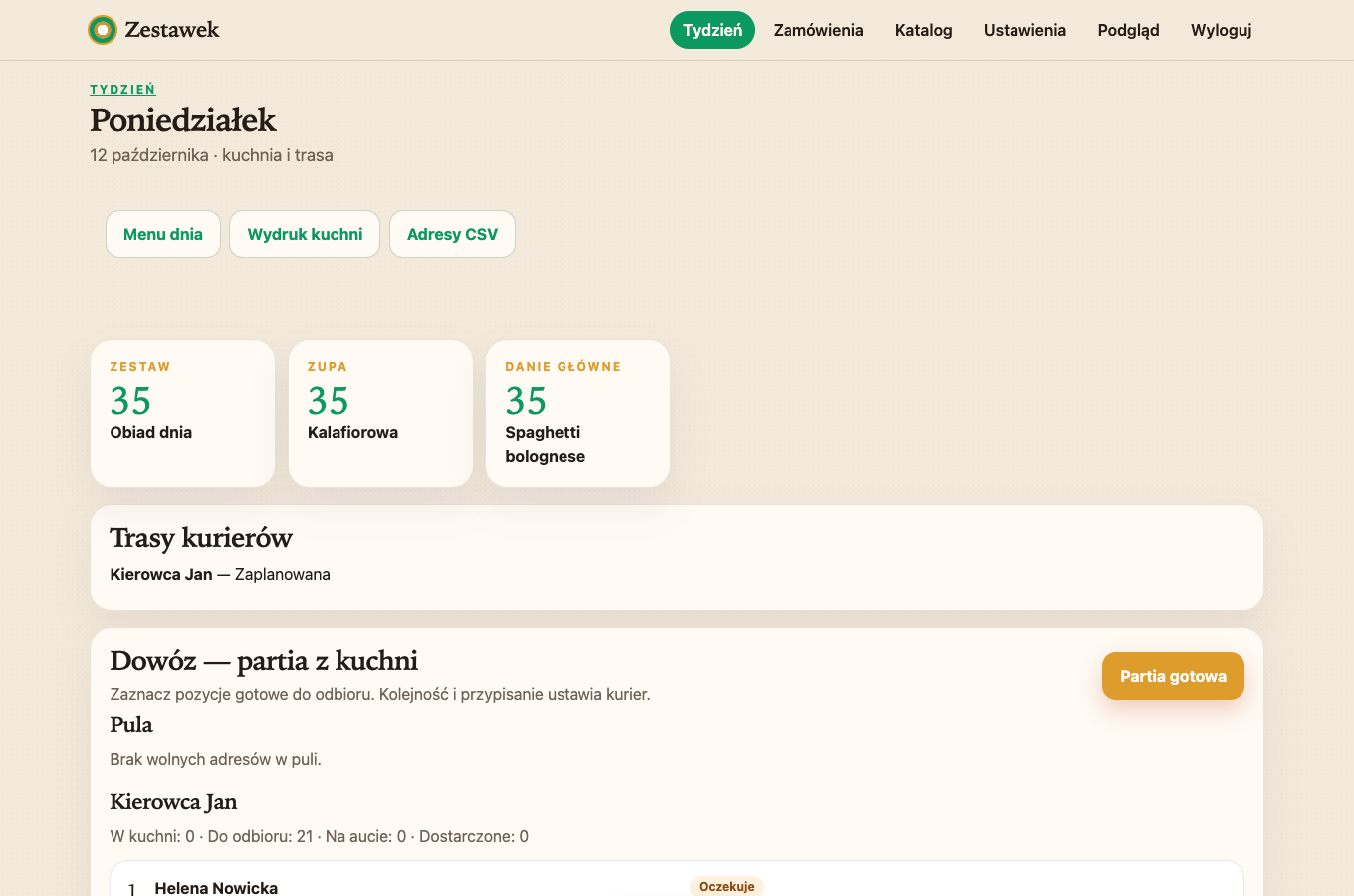Go to Zamówienia in the navigation
This screenshot has height=896, width=1354.
click(818, 30)
